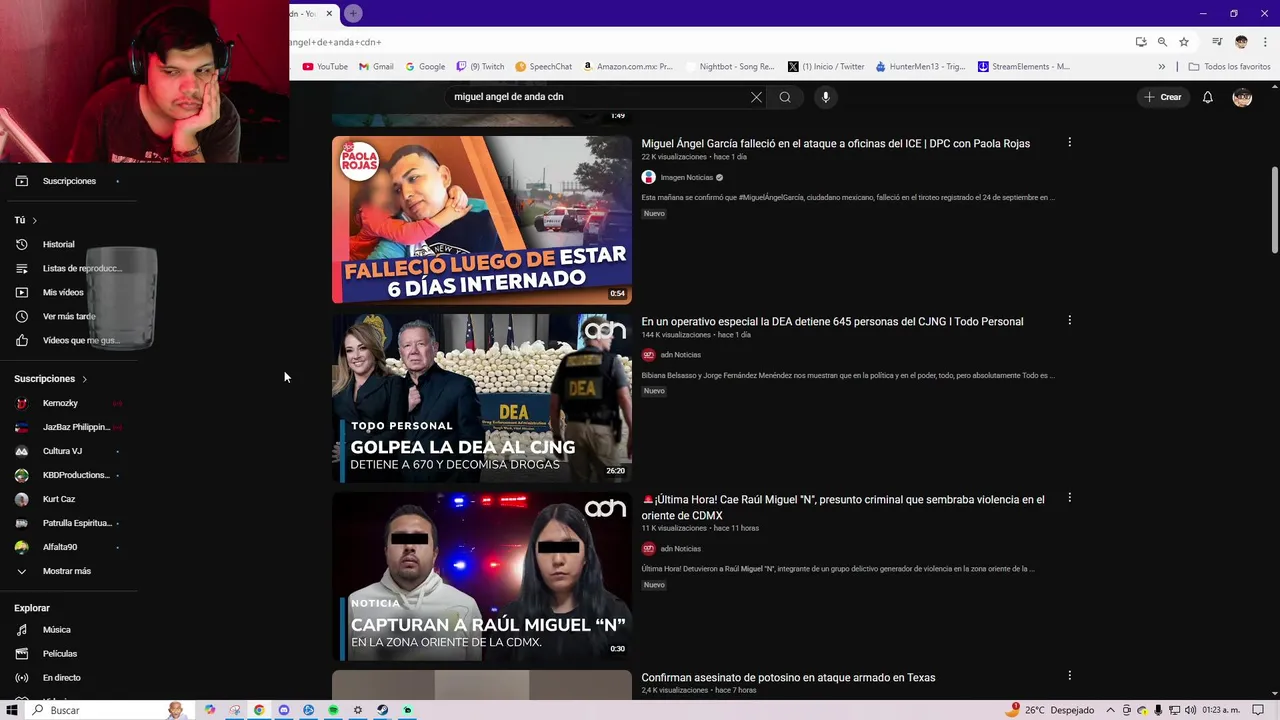The image size is (1280, 720).
Task: Open StreamElements bookmark
Action: (x=1024, y=67)
